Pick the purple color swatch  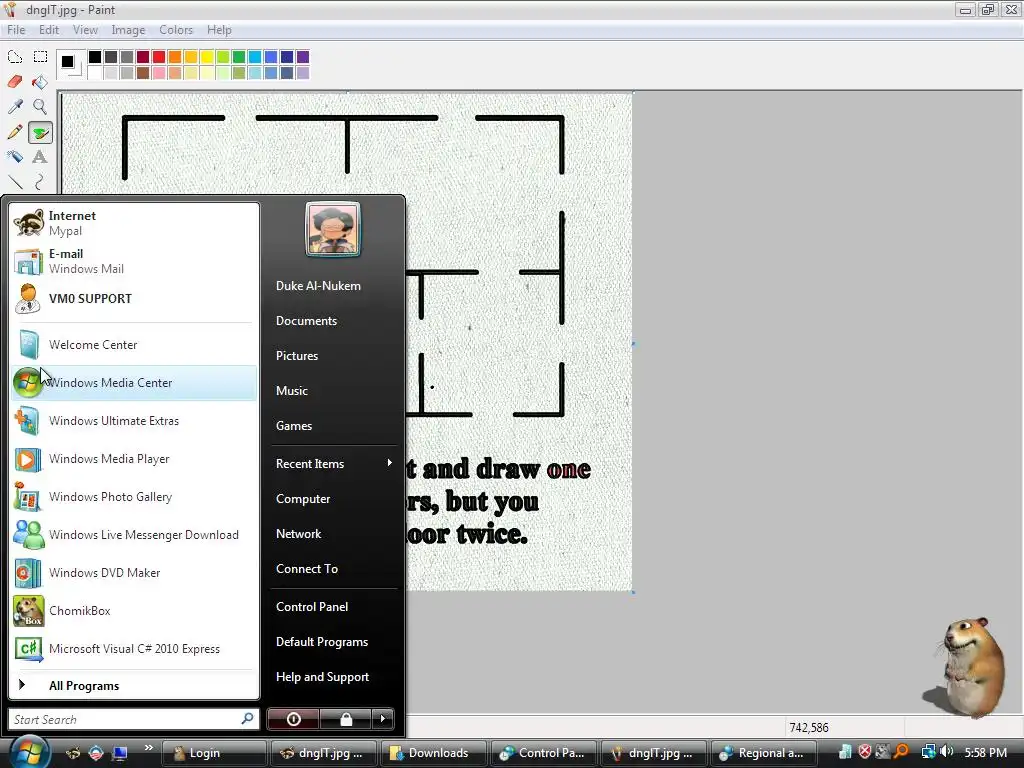coord(303,57)
